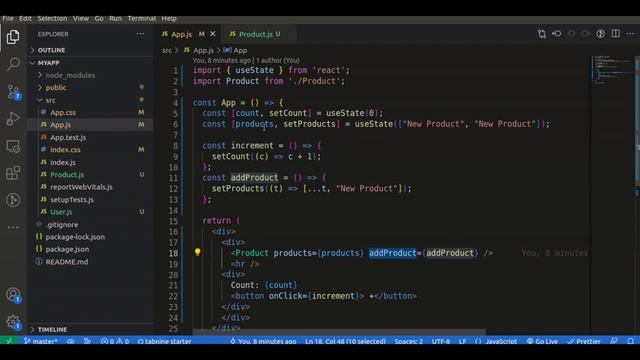Open the File menu
This screenshot has height=360, width=640.
[x=8, y=18]
